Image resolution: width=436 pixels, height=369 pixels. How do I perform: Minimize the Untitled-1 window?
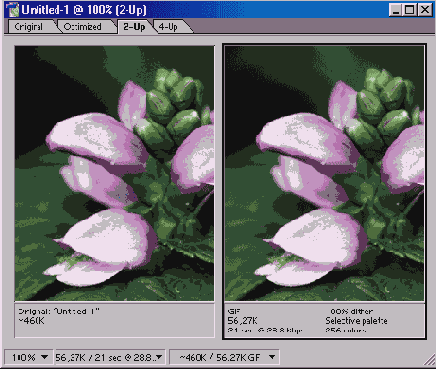click(396, 10)
